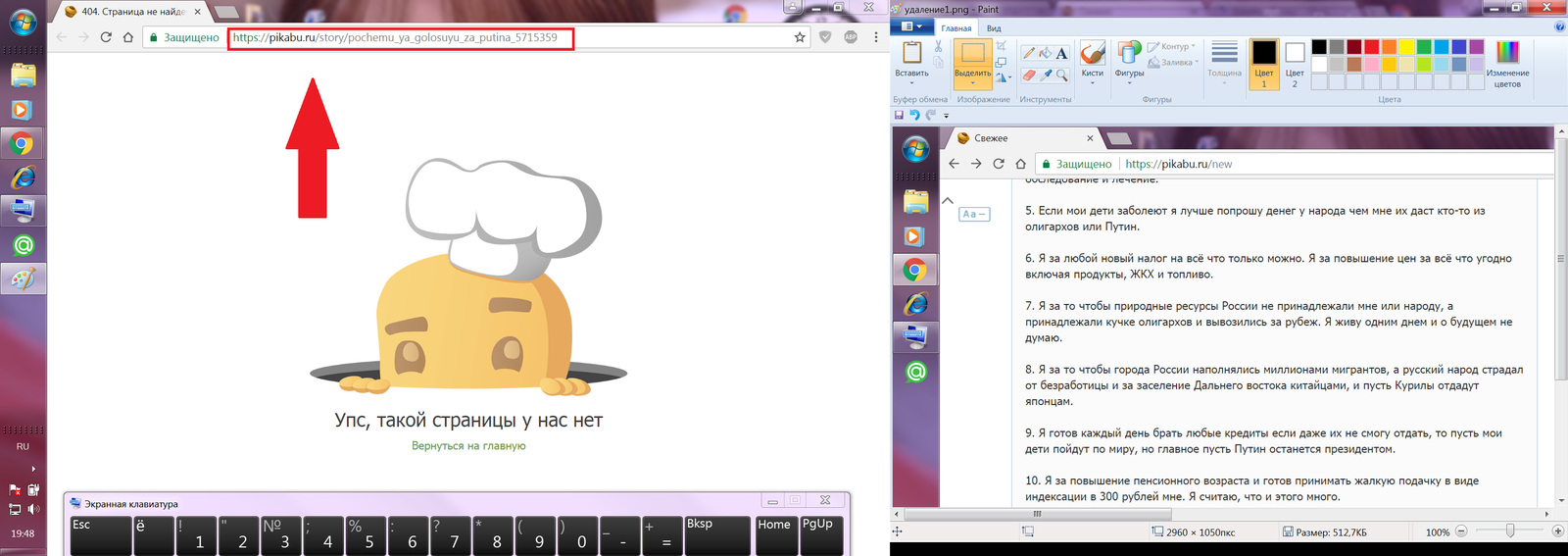Click the Chrome address bar URL

point(395,37)
